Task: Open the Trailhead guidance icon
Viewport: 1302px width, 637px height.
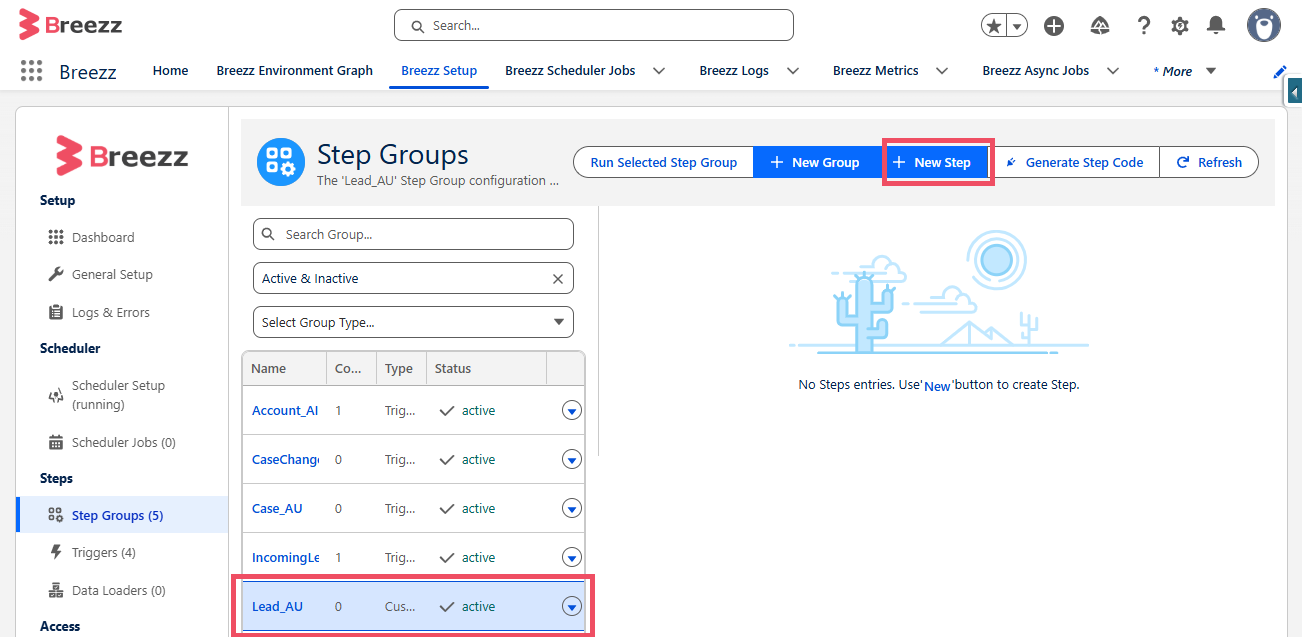Action: coord(1100,26)
